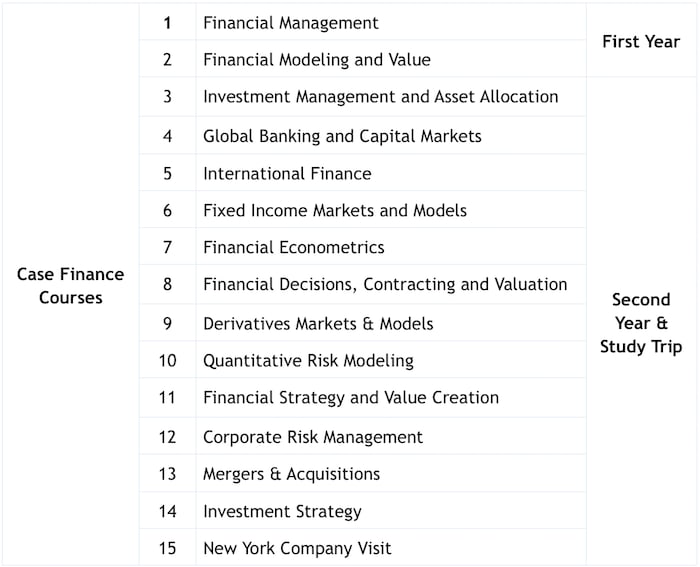
Task: Select Financial Modeling and Value text
Action: pyautogui.click(x=317, y=60)
